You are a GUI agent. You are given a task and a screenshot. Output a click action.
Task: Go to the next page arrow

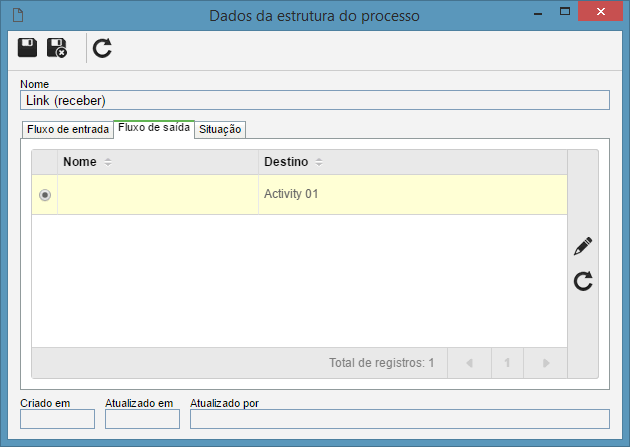point(546,363)
